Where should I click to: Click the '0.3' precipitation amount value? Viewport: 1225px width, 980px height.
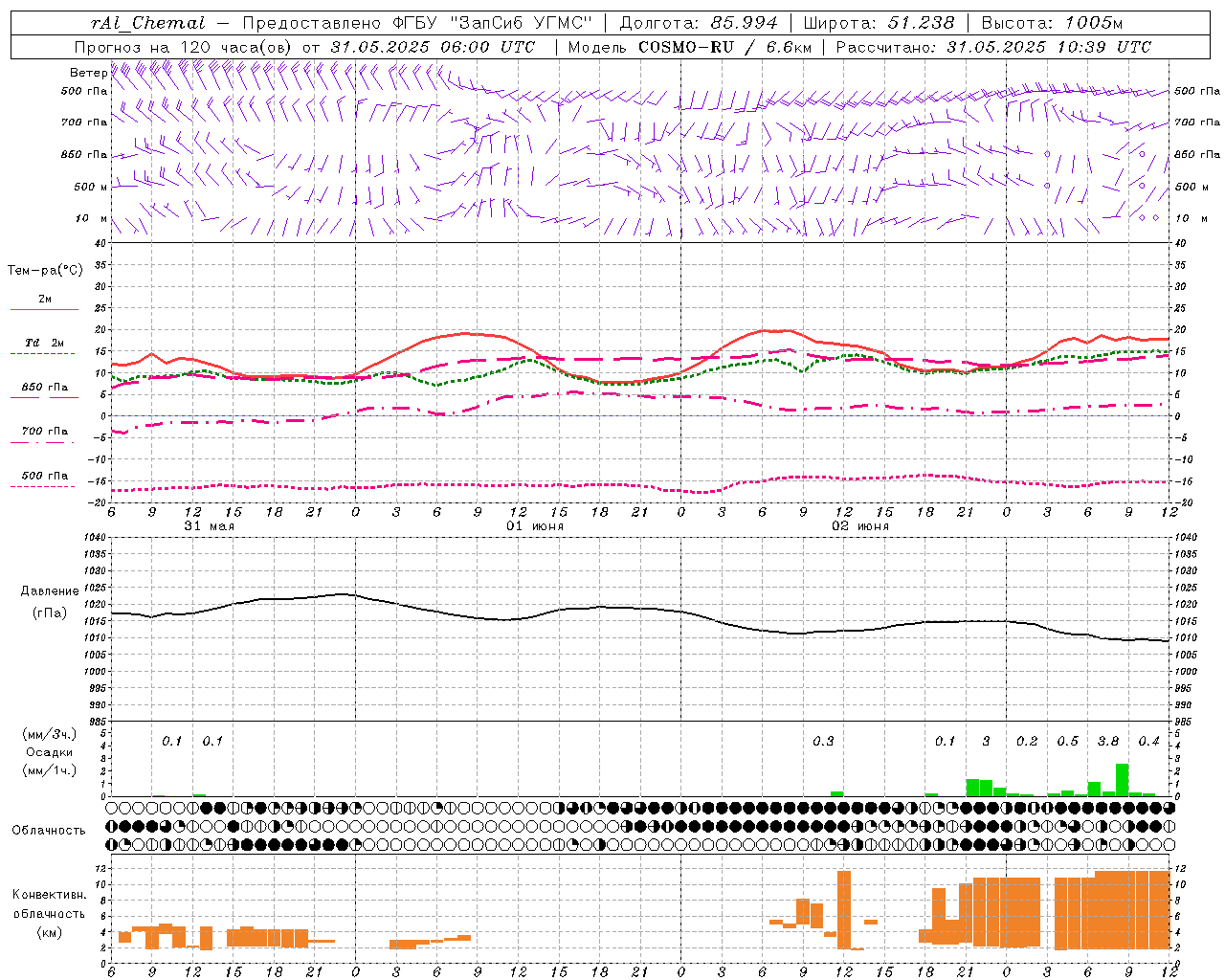[x=823, y=742]
